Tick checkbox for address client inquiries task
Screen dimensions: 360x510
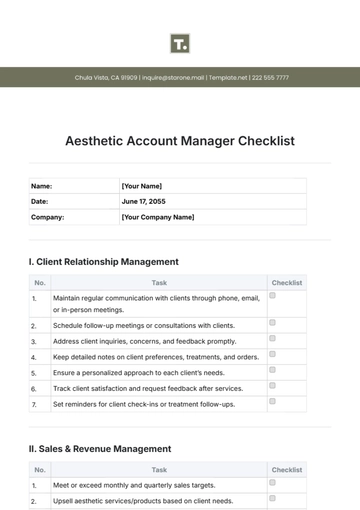(x=272, y=338)
